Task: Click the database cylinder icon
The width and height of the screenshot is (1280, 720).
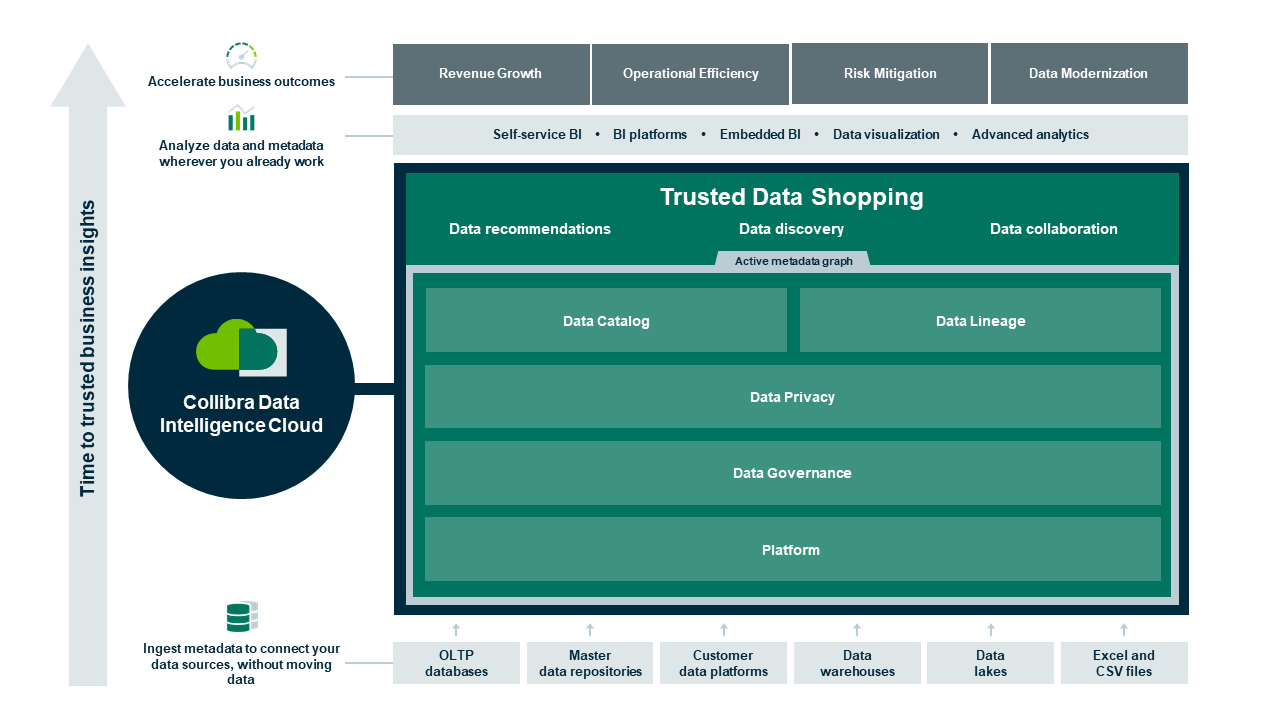Action: 240,619
